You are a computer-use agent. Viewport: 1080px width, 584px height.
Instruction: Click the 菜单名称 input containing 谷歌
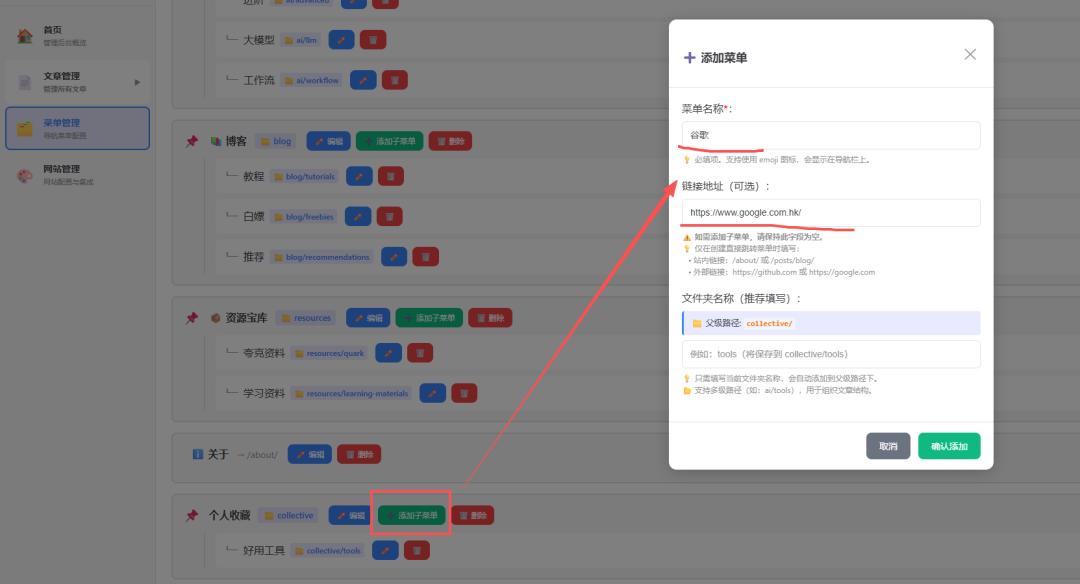tap(831, 134)
